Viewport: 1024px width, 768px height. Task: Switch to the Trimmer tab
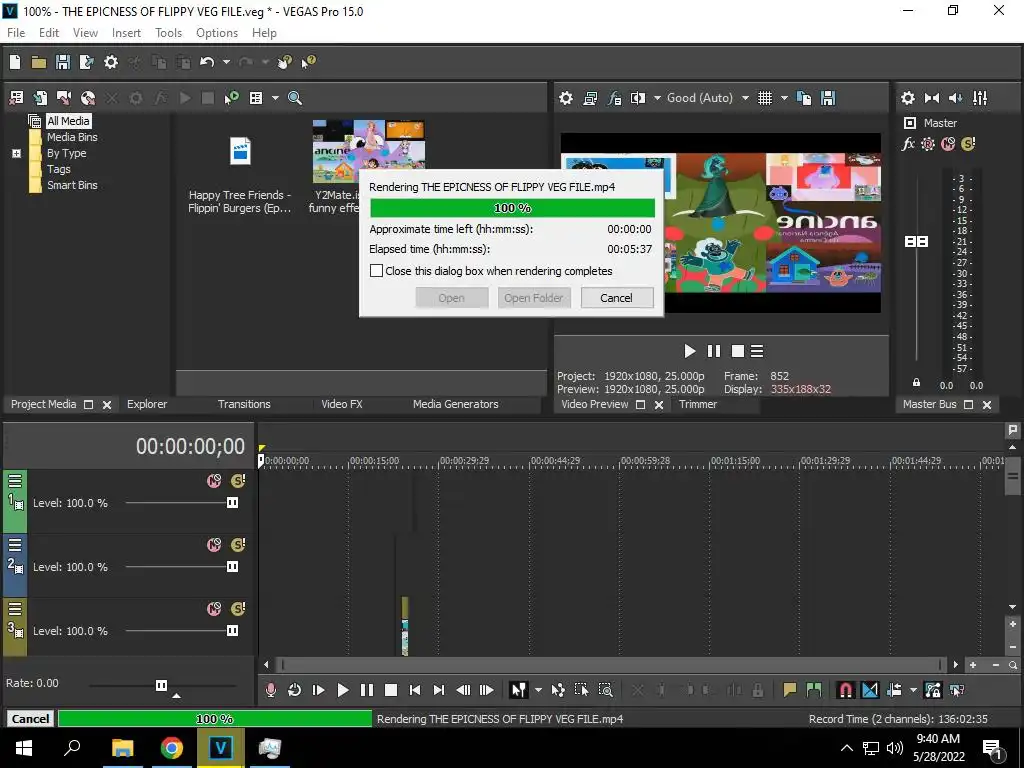click(x=697, y=404)
